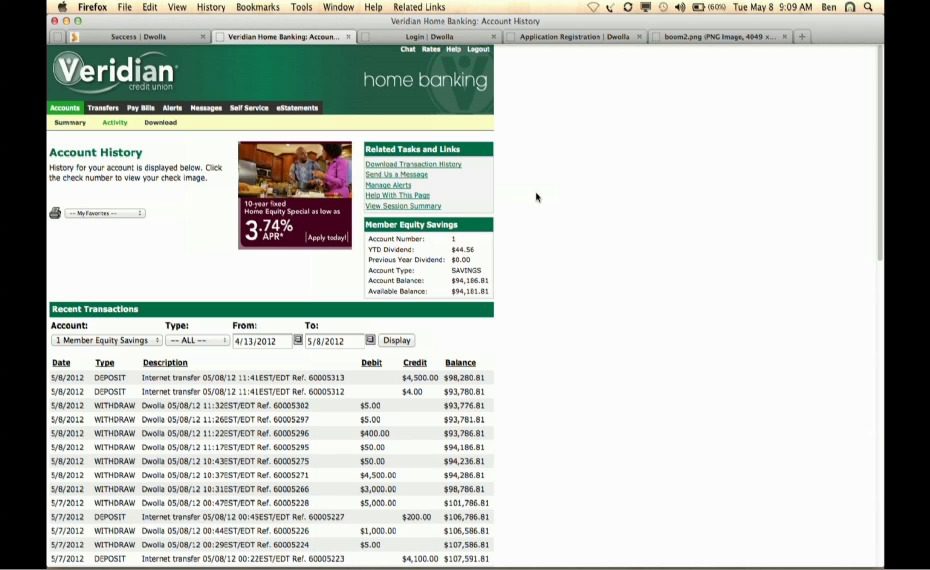
Task: Switch to the Login | Dwolla tab
Action: [x=429, y=37]
